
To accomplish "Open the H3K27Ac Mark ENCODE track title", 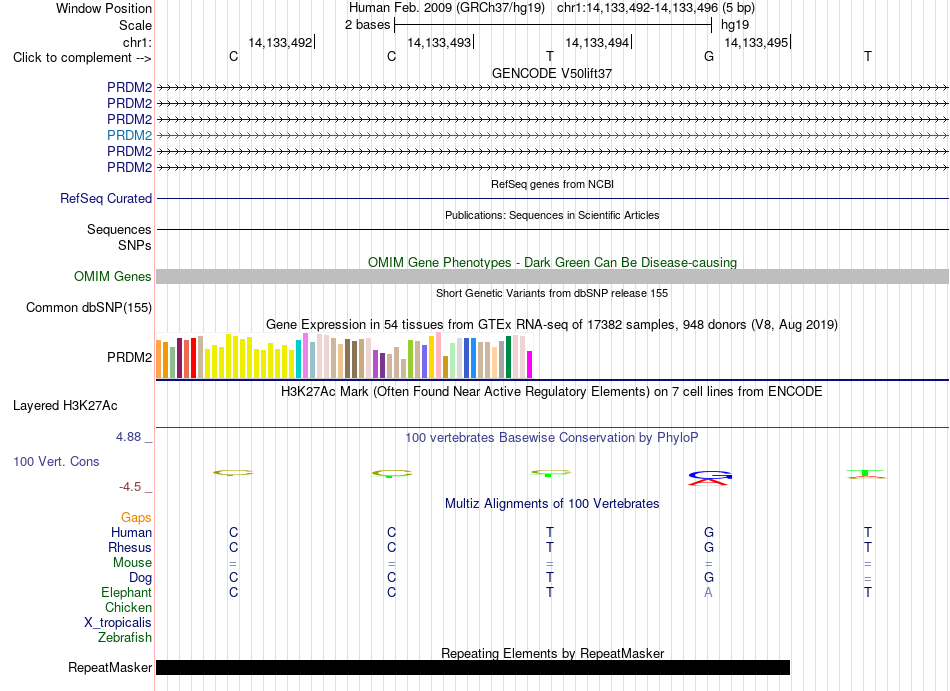I will point(552,391).
